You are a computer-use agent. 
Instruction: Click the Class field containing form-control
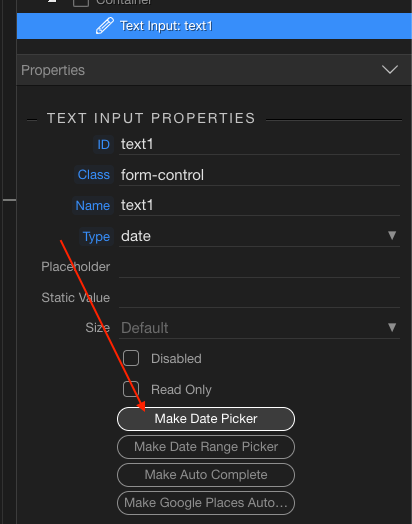pos(259,175)
